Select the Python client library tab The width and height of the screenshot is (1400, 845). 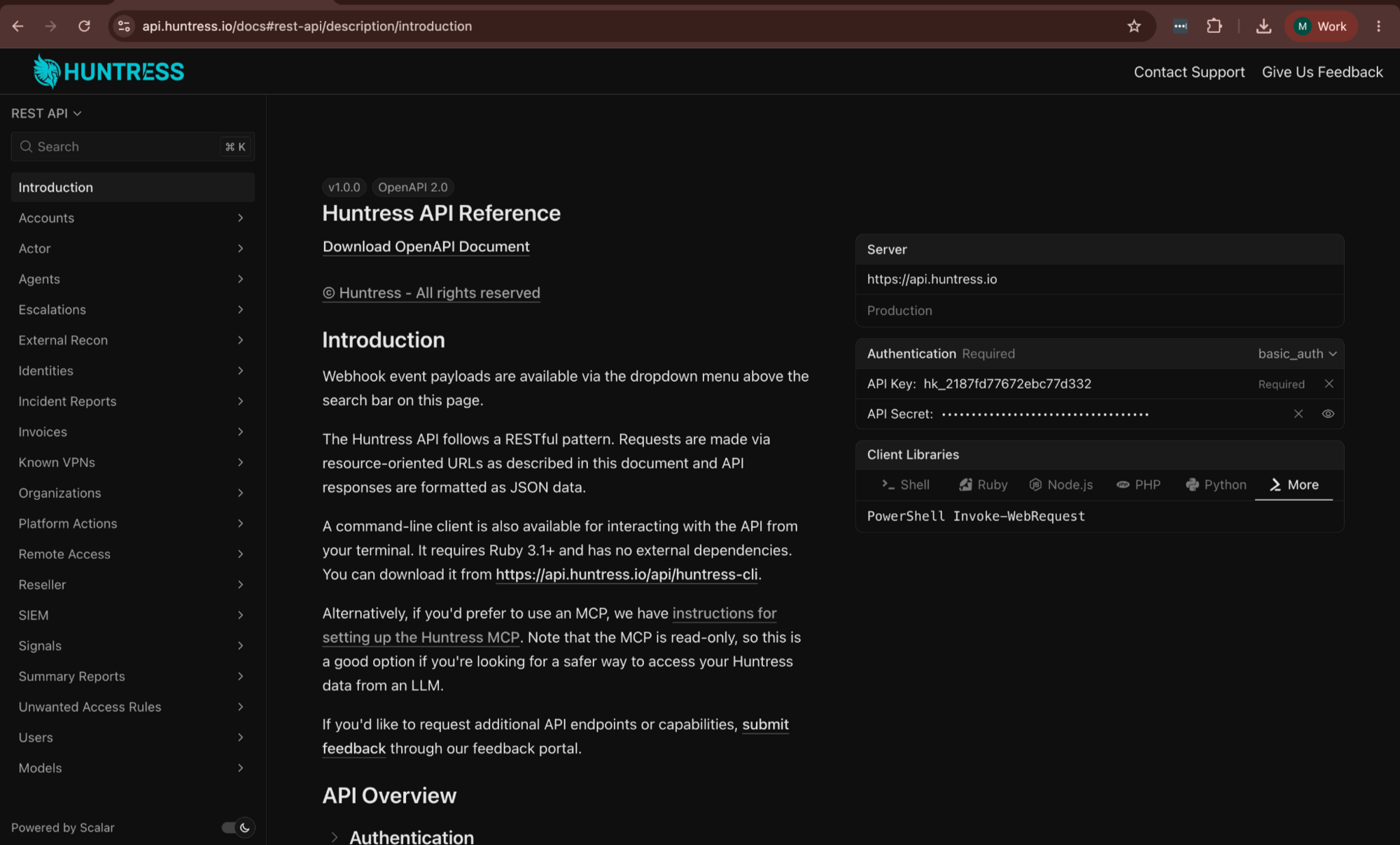point(1216,484)
